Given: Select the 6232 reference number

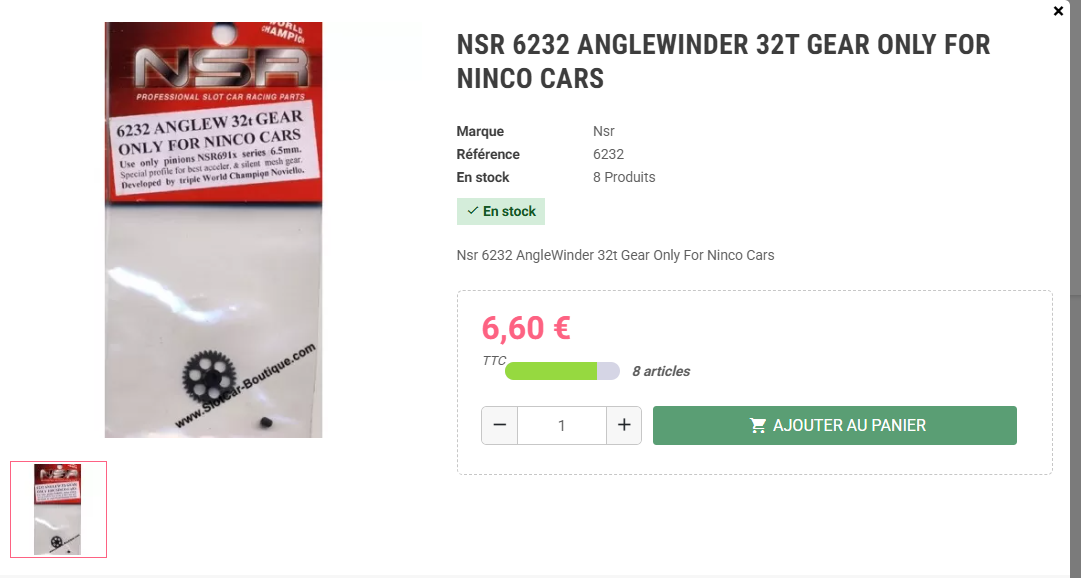Looking at the screenshot, I should coord(608,154).
